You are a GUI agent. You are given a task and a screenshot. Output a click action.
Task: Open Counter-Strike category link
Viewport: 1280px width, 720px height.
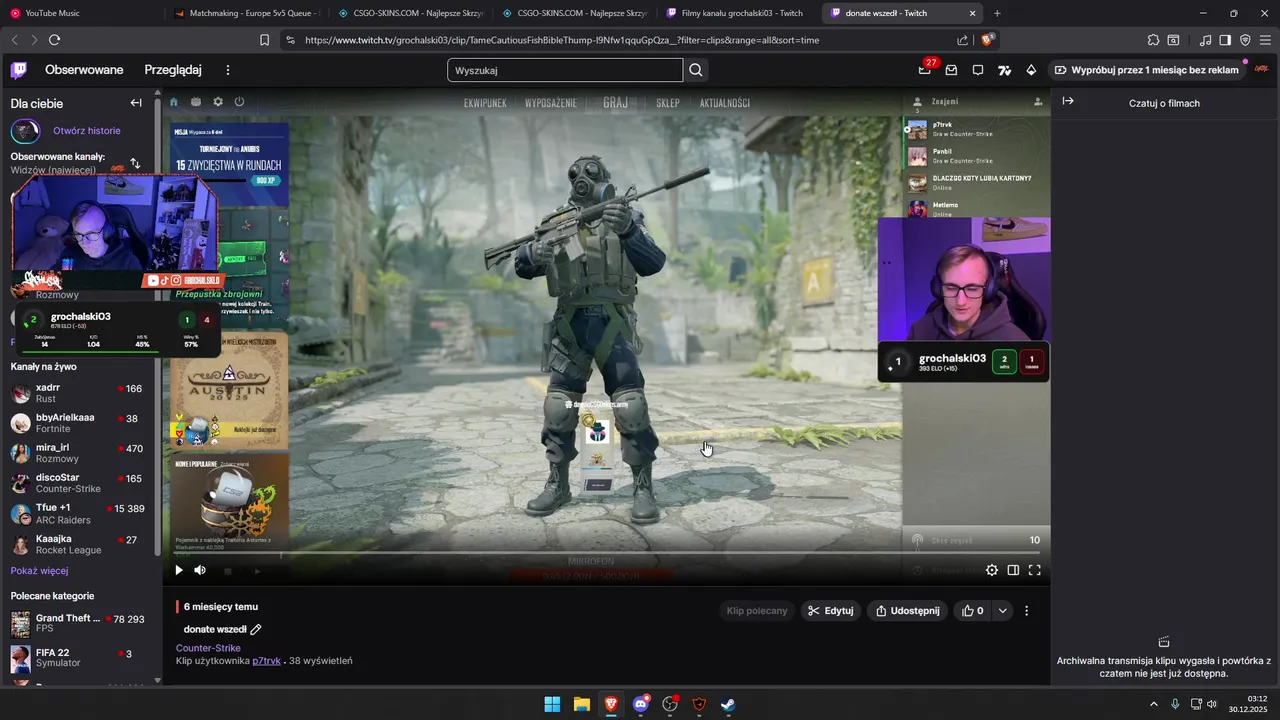coord(208,648)
